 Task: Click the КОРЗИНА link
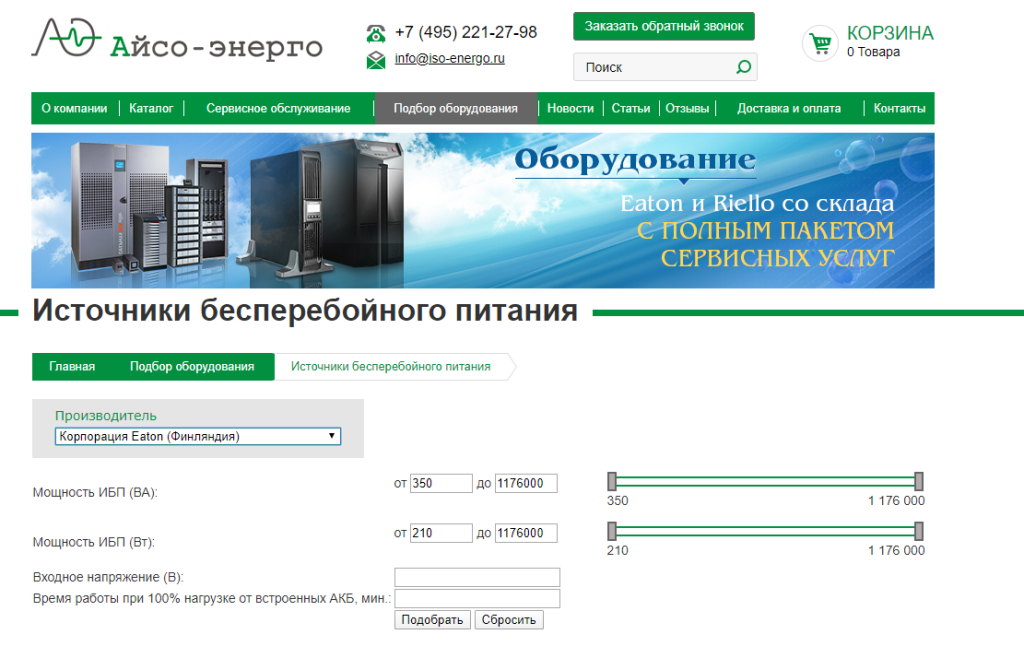coord(890,33)
